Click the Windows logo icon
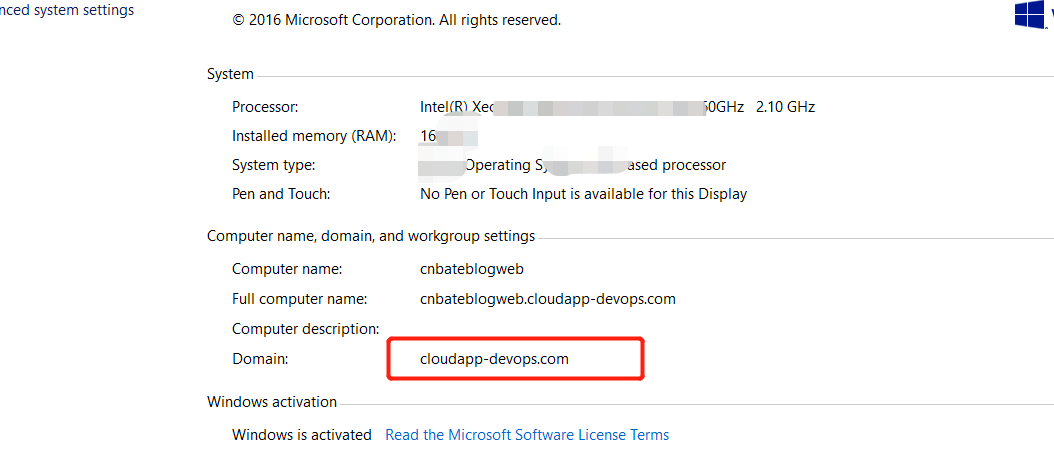The width and height of the screenshot is (1054, 456). (1031, 13)
